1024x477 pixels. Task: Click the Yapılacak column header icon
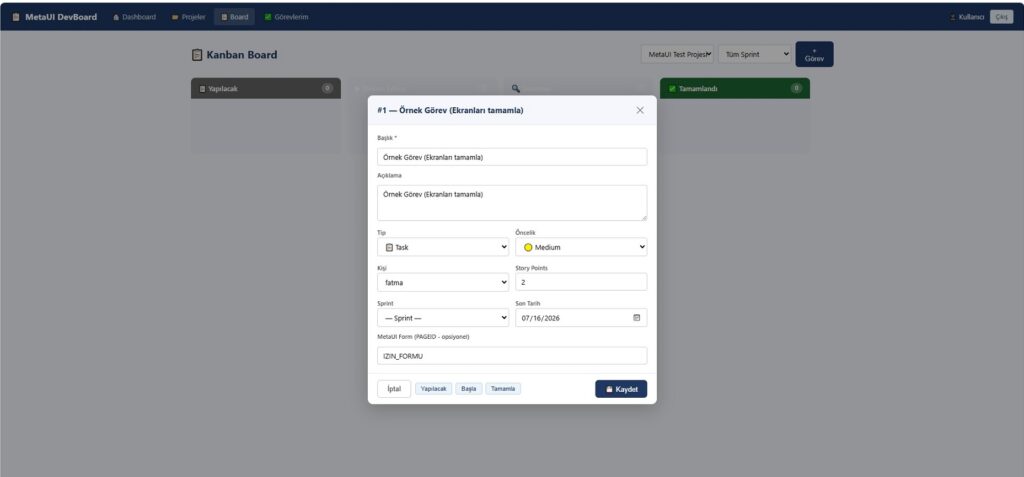(202, 89)
